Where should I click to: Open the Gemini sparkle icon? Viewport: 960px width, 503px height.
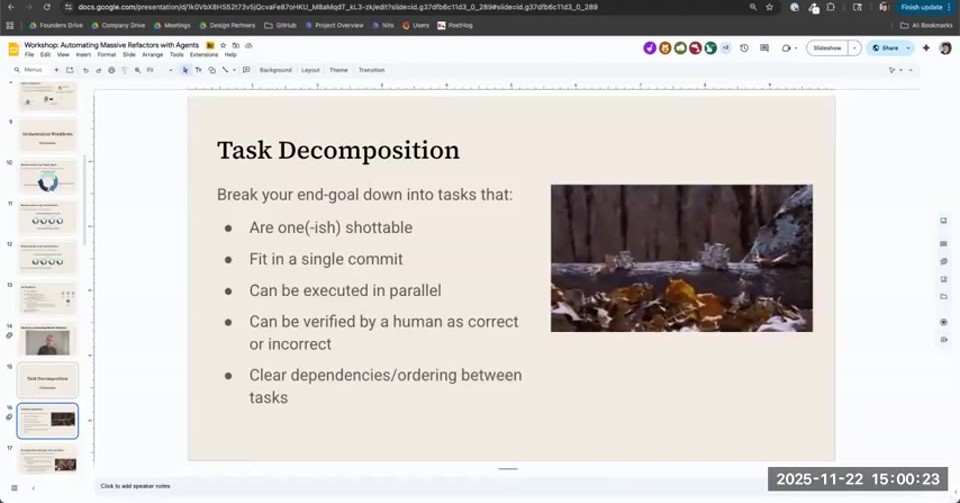(926, 48)
